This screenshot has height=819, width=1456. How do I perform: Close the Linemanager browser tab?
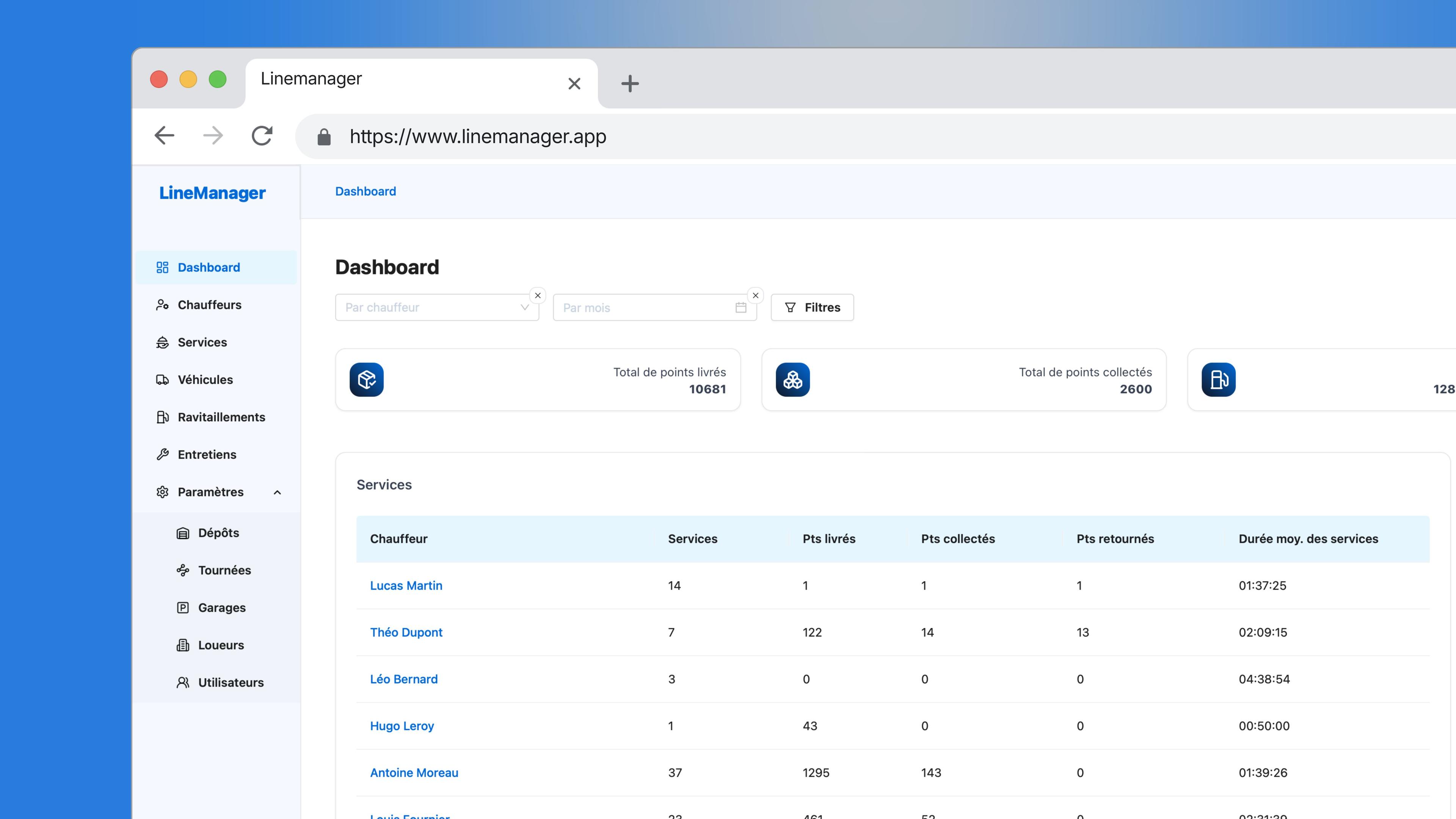coord(574,84)
